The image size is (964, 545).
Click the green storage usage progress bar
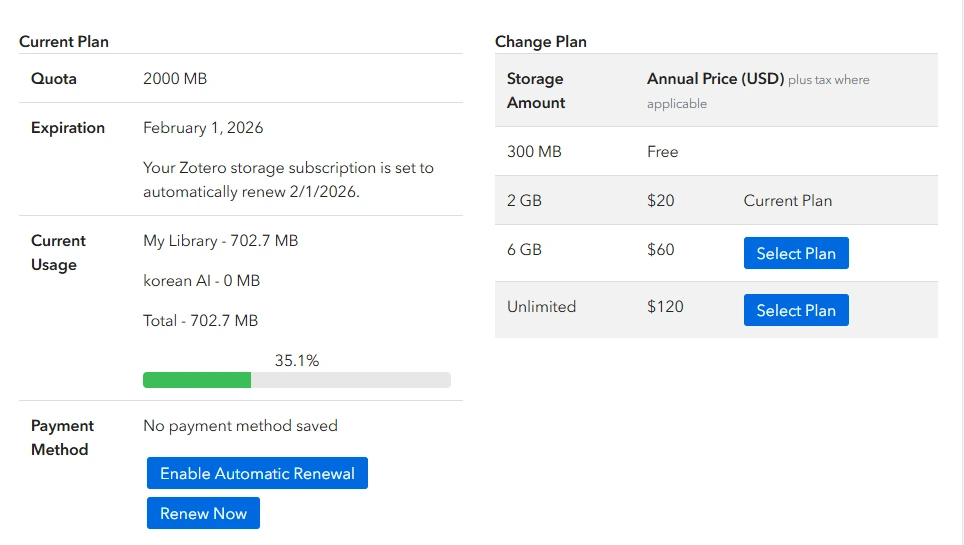[197, 380]
